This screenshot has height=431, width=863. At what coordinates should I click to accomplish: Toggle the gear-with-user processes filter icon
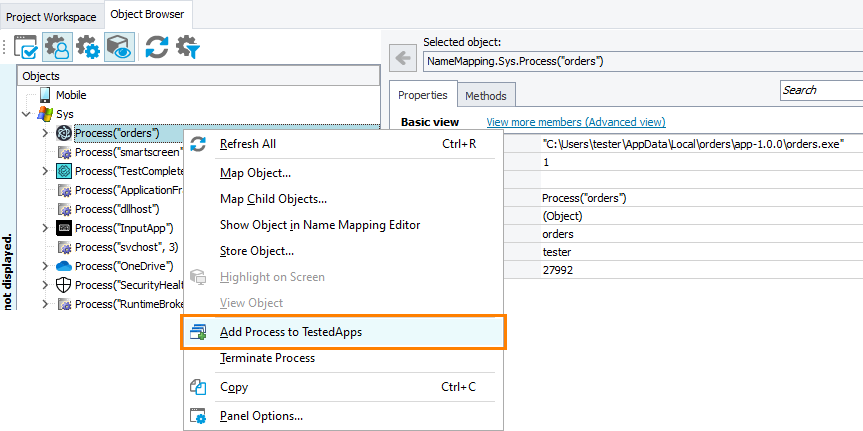[x=57, y=47]
